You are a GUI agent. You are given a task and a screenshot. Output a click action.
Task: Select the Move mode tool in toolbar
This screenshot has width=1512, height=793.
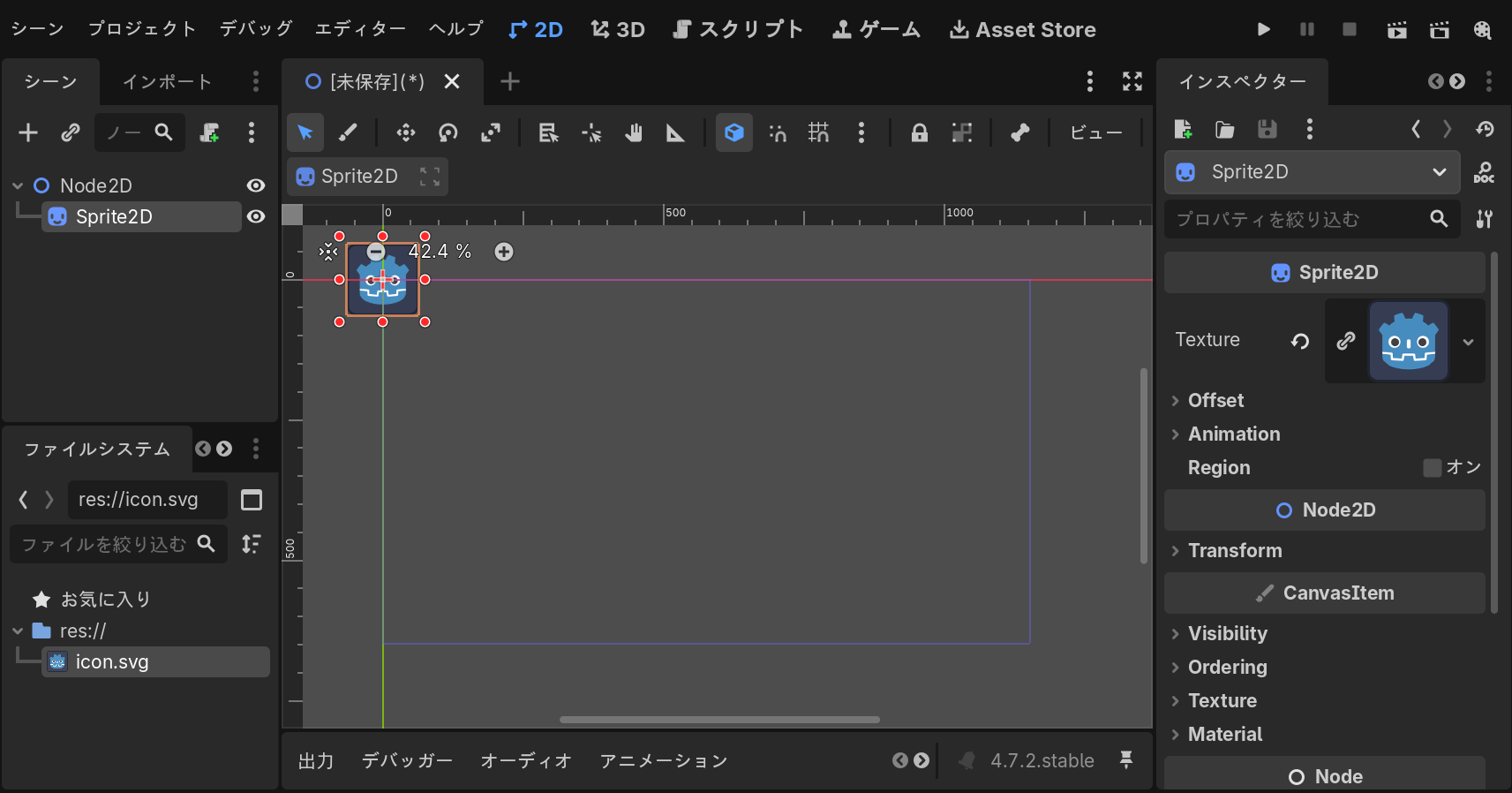coord(406,132)
